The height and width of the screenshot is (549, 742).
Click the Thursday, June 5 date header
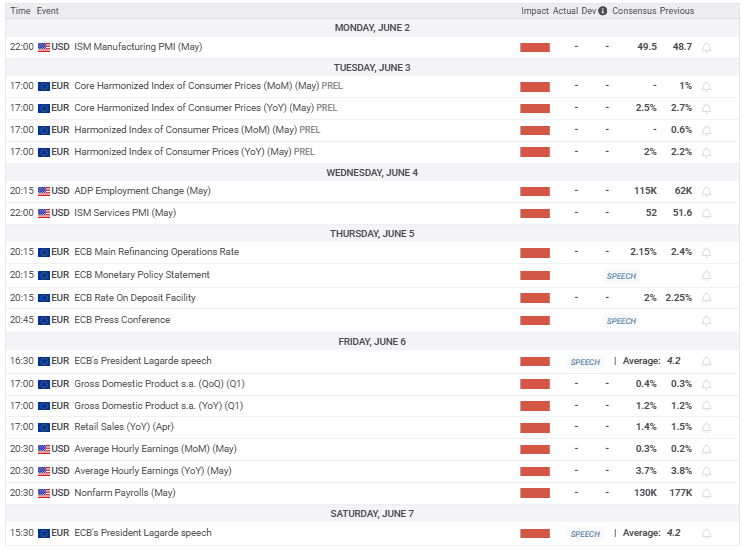[x=371, y=234]
